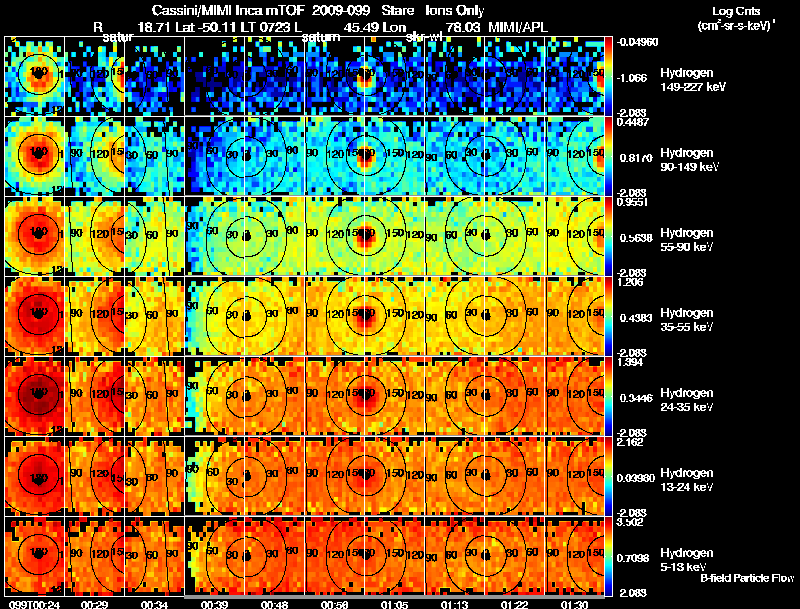The image size is (800, 609).
Task: Click the '0.3446' colorbar midpoint value
Action: 636,398
